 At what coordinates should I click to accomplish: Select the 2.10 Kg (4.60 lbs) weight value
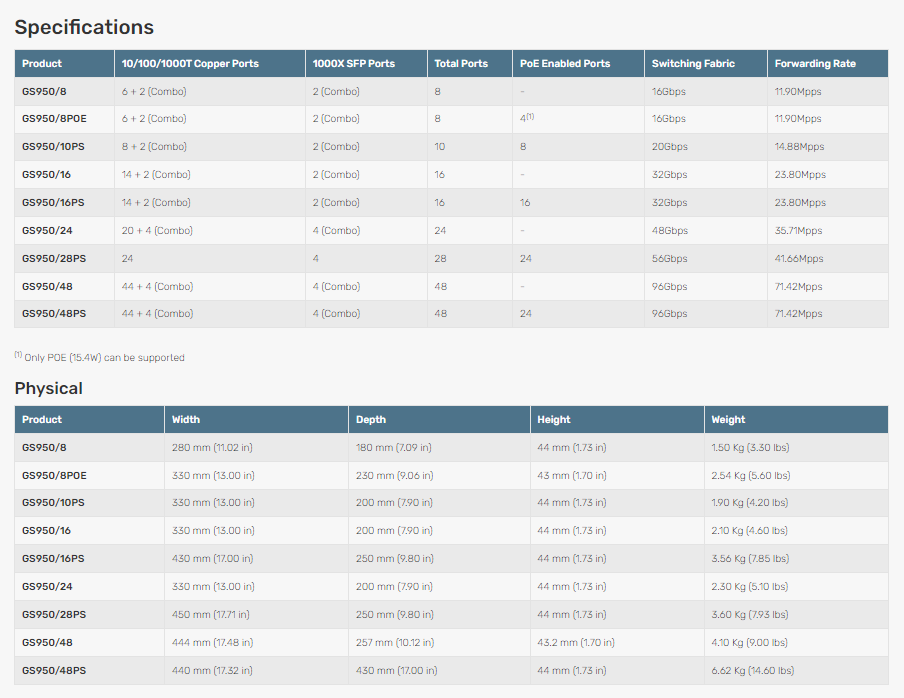(749, 530)
